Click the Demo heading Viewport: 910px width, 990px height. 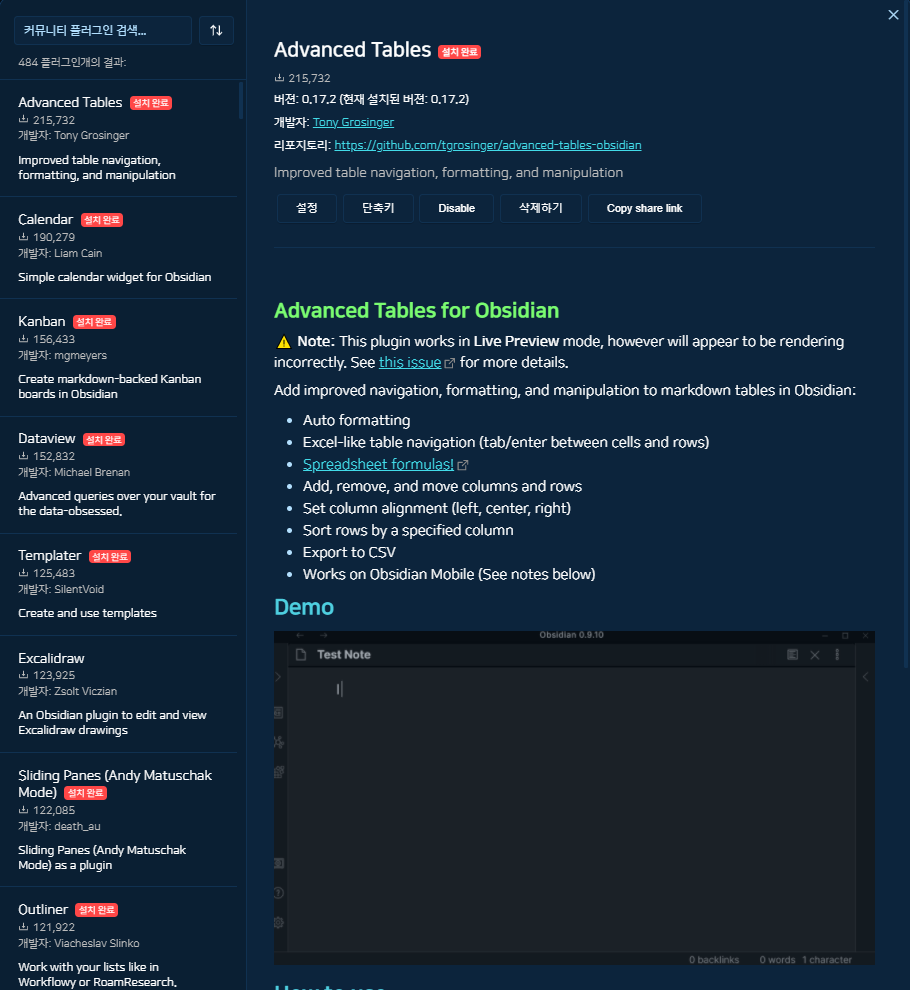click(x=304, y=607)
